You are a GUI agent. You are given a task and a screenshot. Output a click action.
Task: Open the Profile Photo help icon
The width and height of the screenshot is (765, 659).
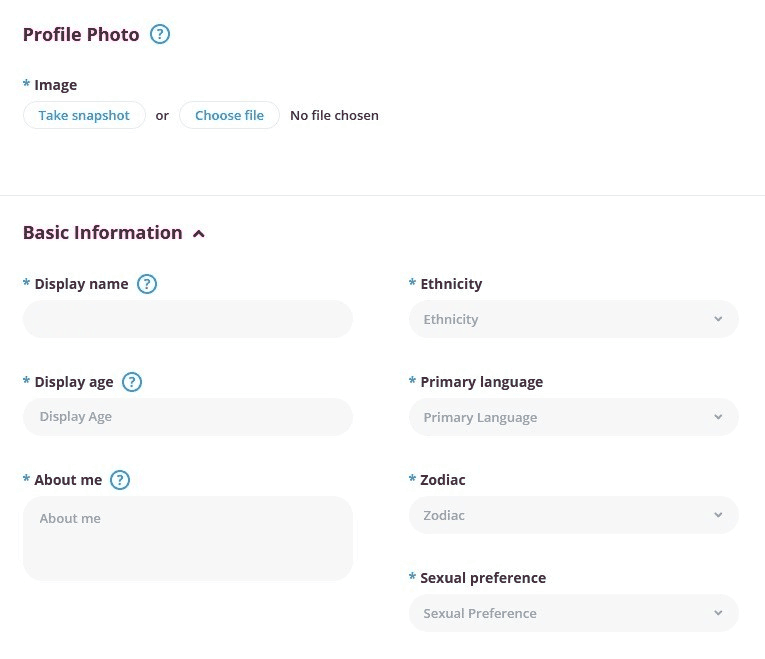160,34
